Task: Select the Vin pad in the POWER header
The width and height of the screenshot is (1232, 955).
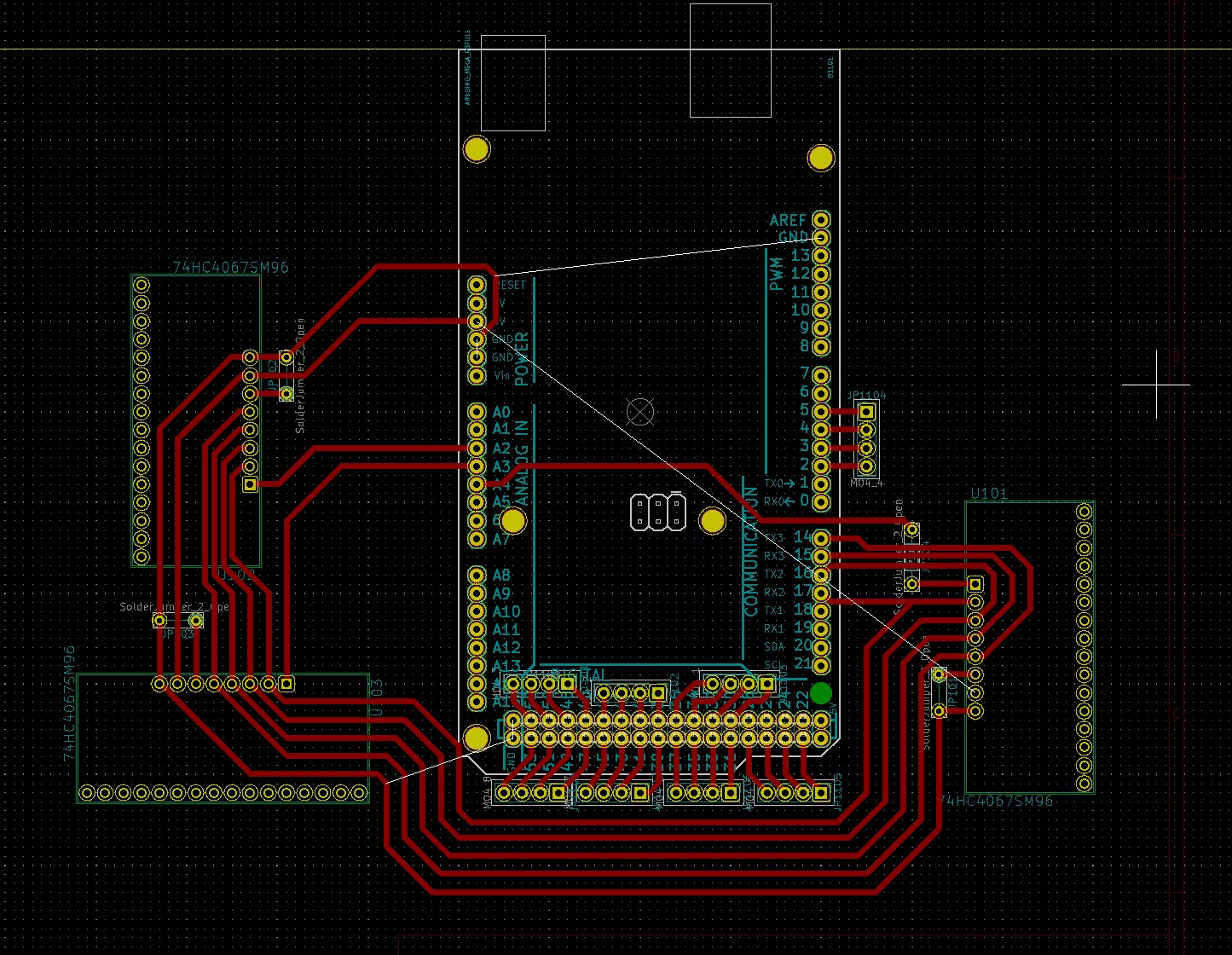Action: (x=476, y=375)
